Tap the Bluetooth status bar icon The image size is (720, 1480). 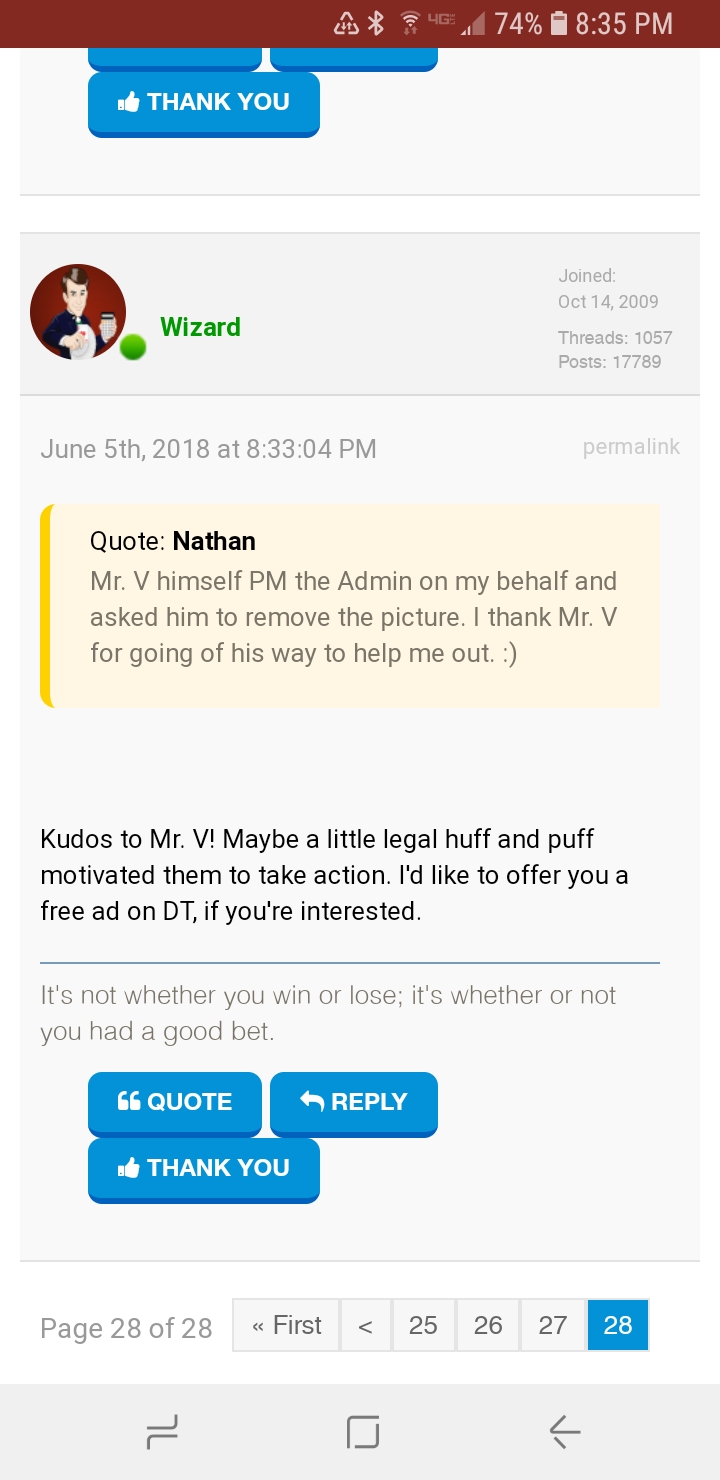click(376, 23)
